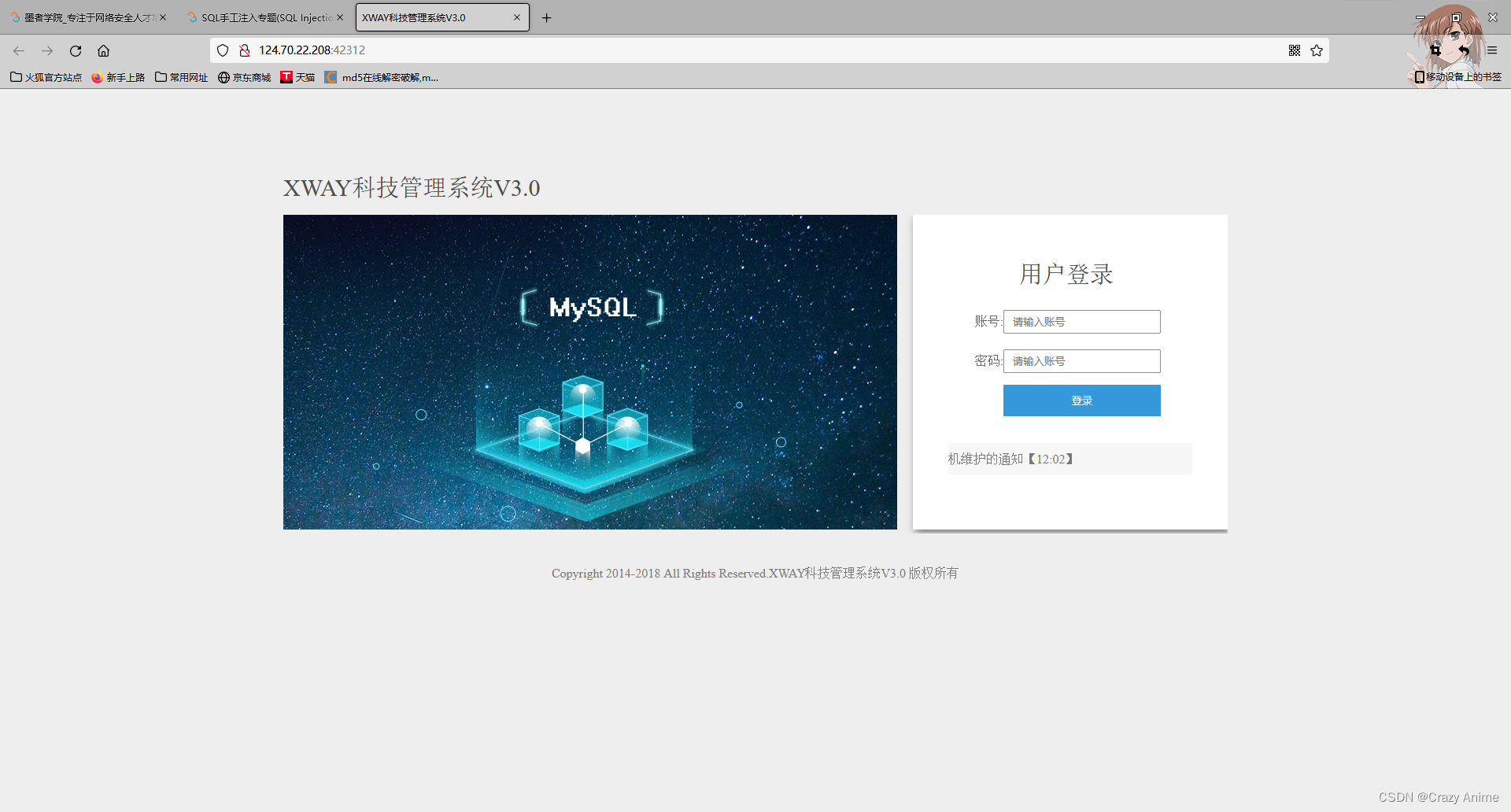Open the 维护的通知 notice link

click(1010, 459)
